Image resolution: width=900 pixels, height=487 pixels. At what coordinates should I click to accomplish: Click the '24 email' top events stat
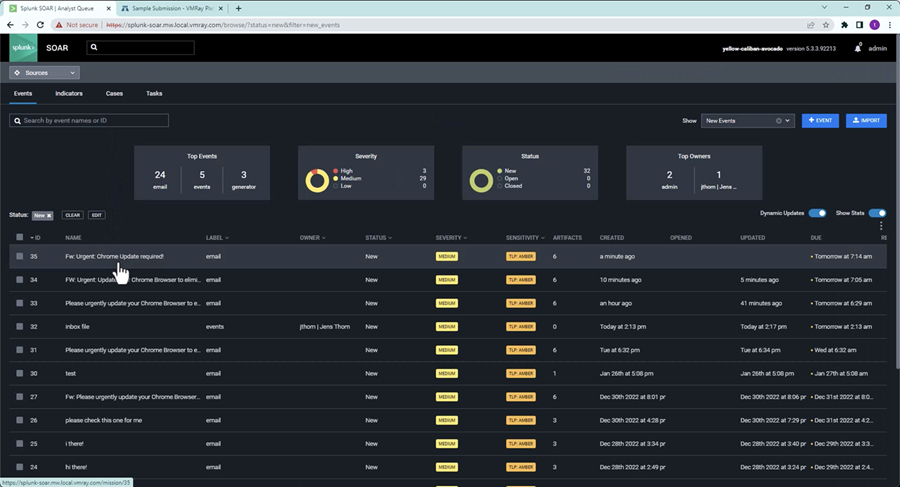(x=160, y=179)
